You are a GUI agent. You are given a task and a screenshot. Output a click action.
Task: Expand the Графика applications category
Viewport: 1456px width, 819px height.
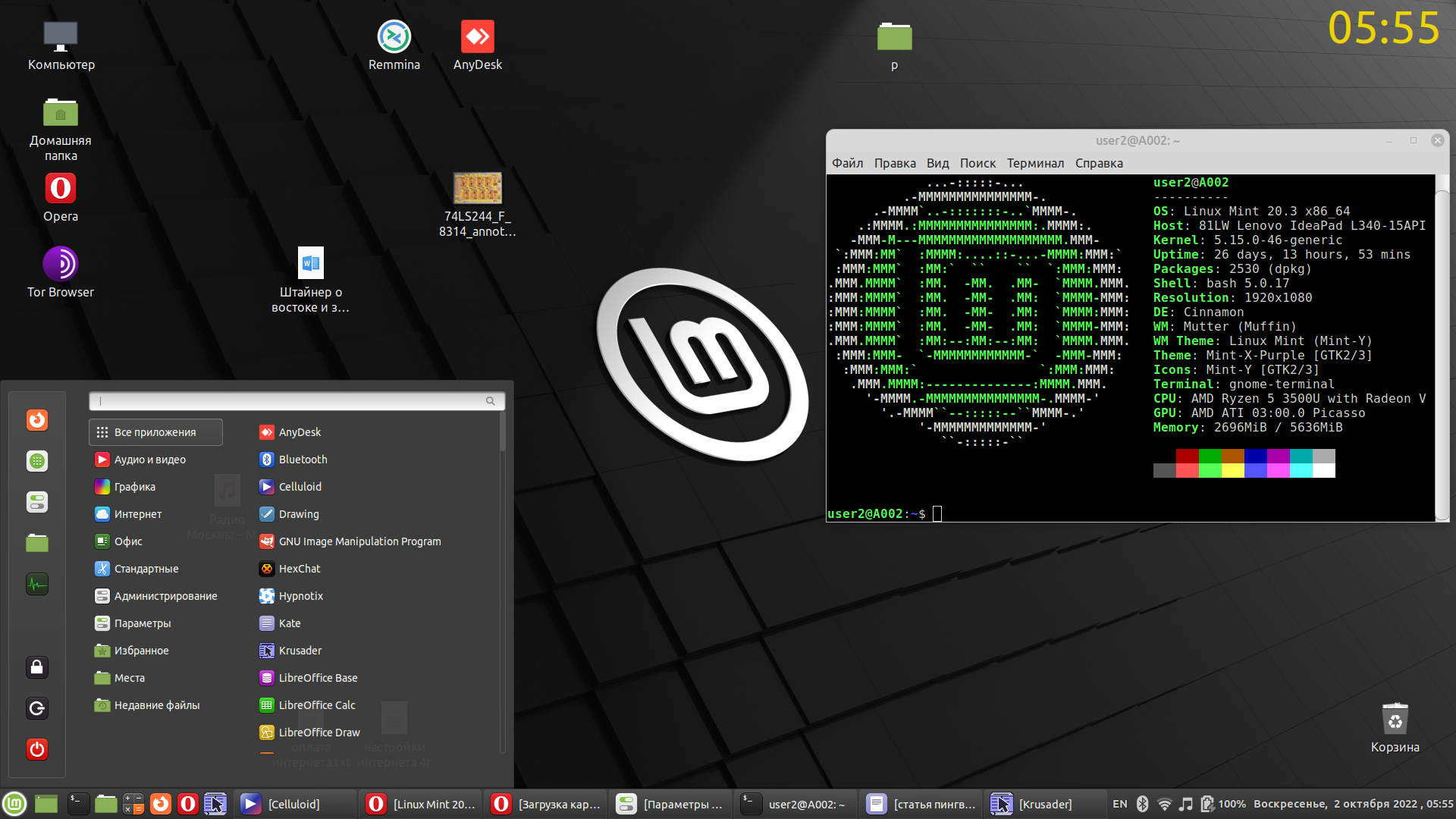pos(135,486)
